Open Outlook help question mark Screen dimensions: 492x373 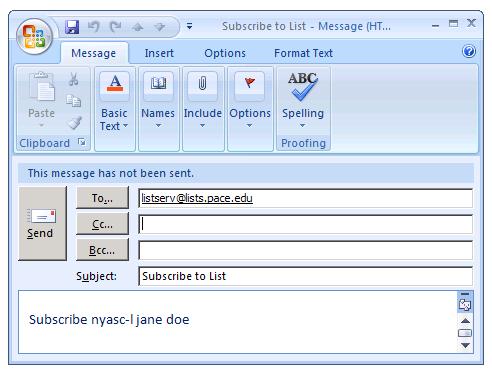click(x=469, y=51)
